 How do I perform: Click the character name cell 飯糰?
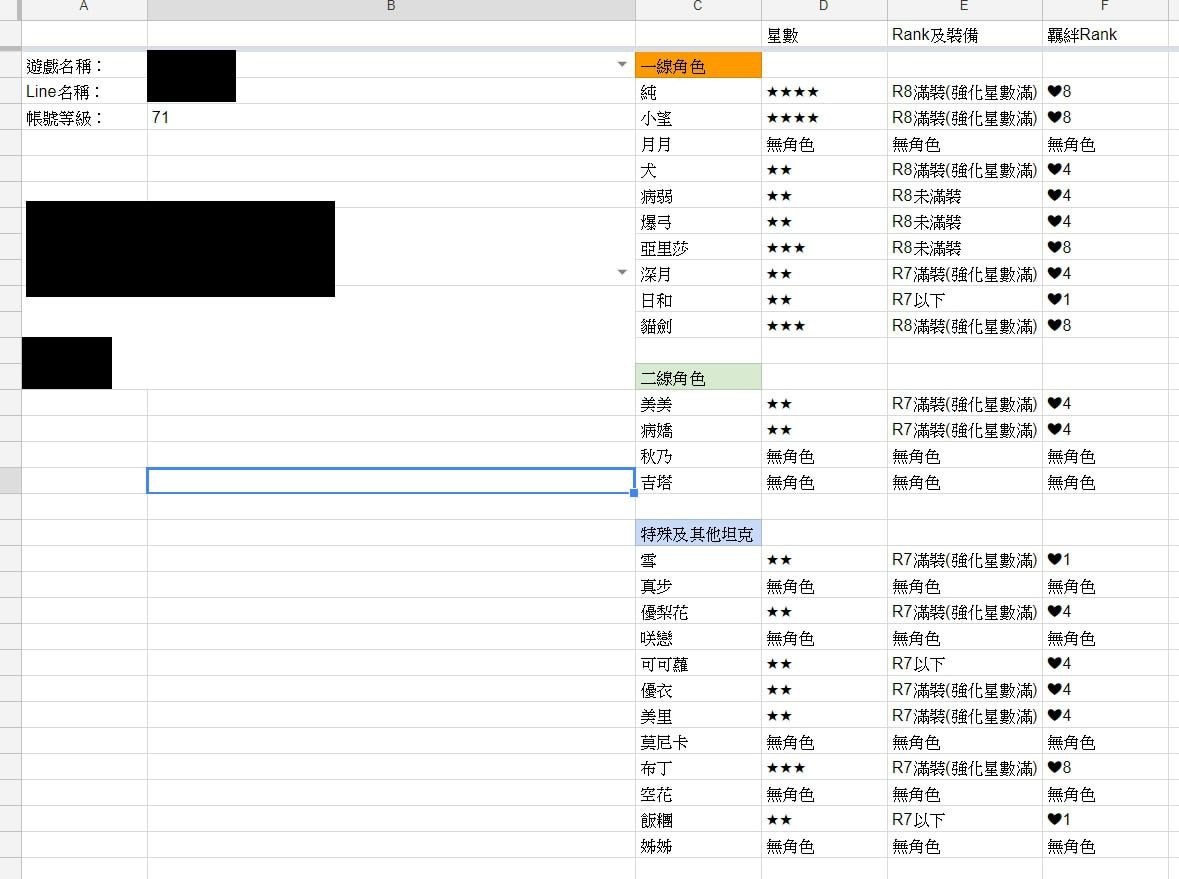pyautogui.click(x=699, y=820)
